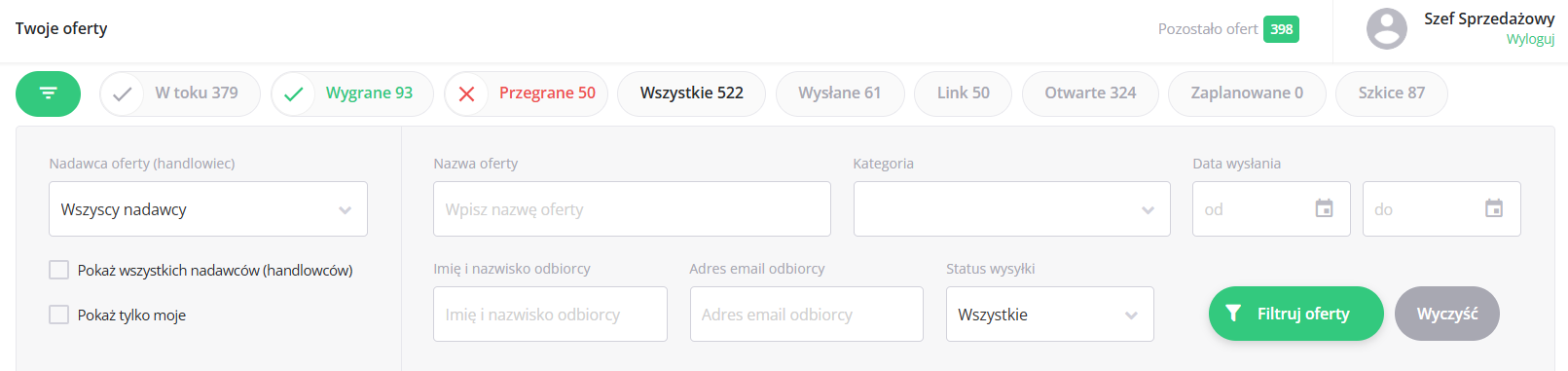Open the Status wysyłki dropdown
Image resolution: width=1568 pixels, height=371 pixels.
[x=1049, y=314]
